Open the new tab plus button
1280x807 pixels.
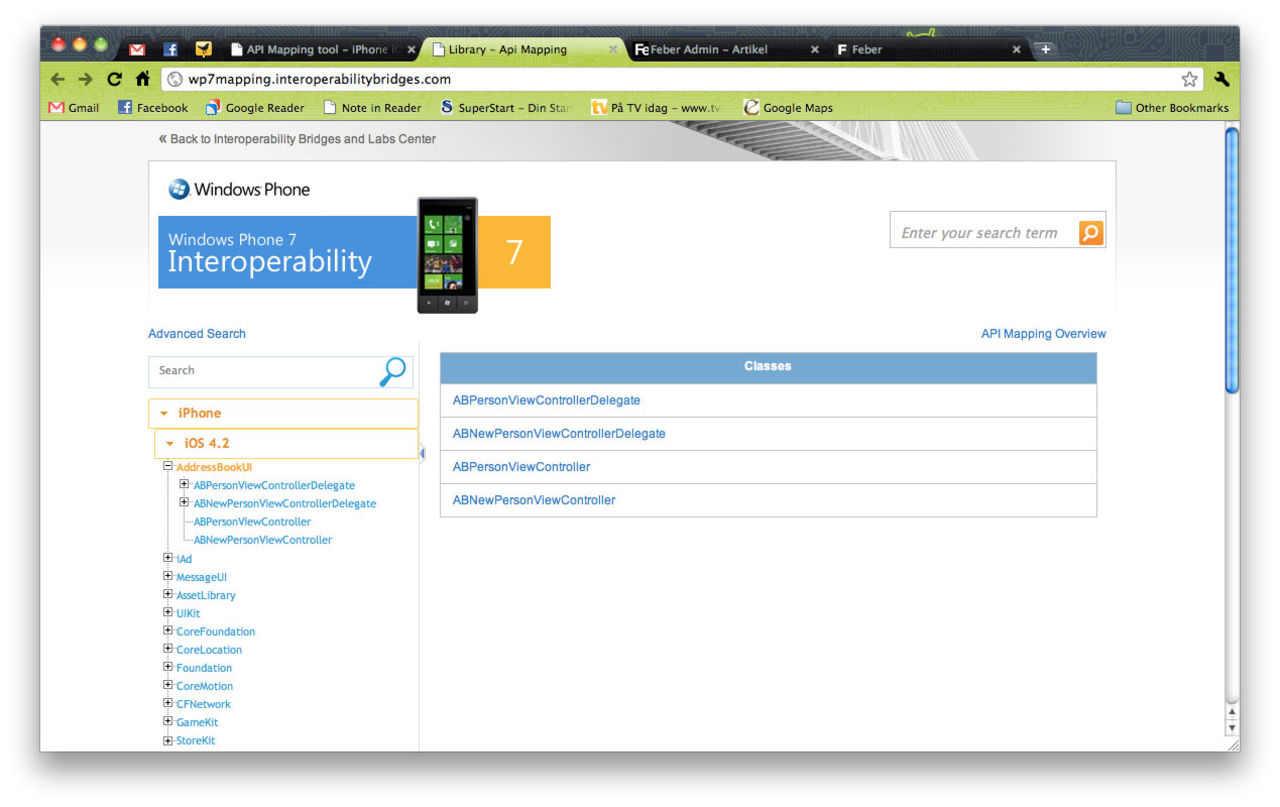point(1045,49)
